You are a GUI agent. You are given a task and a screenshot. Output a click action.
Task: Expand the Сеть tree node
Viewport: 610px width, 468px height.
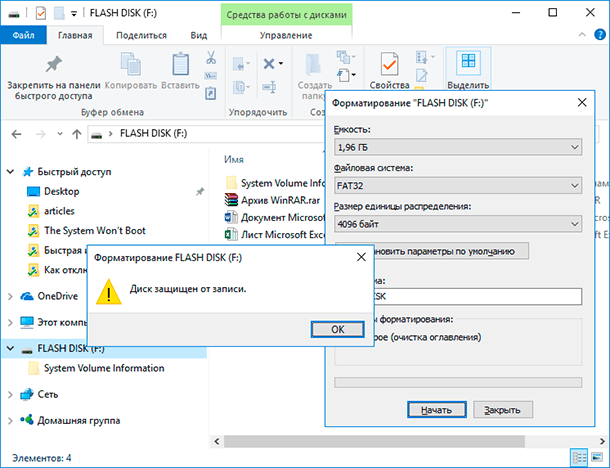[11, 394]
